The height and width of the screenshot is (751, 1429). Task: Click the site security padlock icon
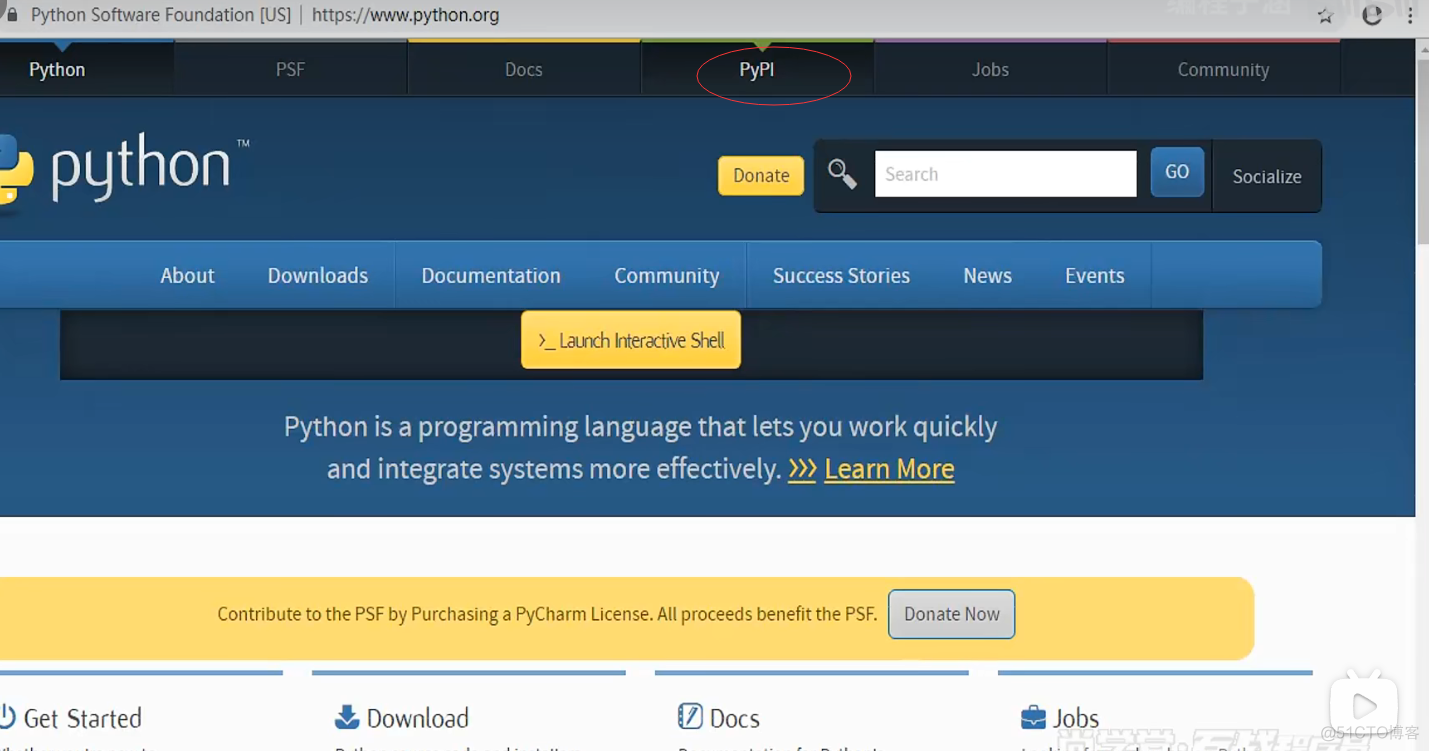tap(11, 15)
